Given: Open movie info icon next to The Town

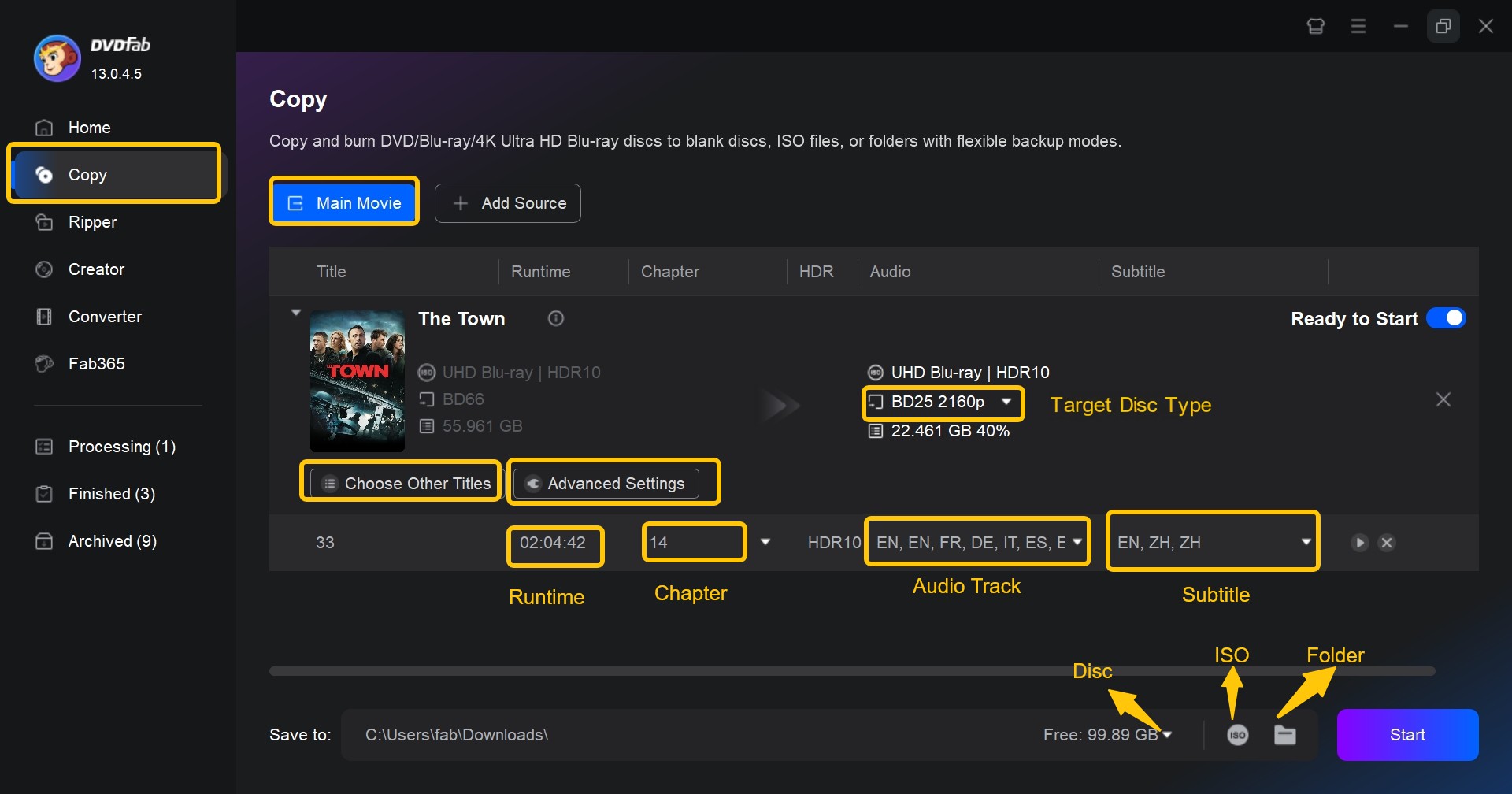Looking at the screenshot, I should coord(556,318).
